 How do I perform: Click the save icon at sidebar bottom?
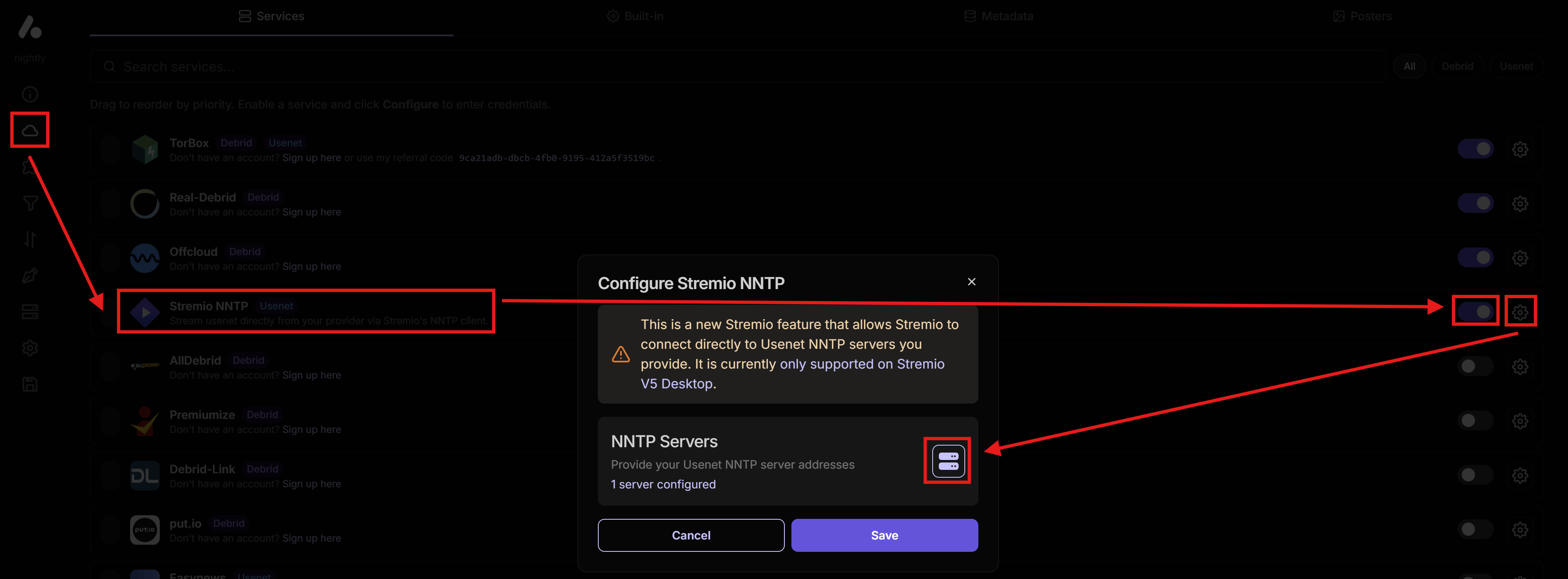click(x=29, y=384)
